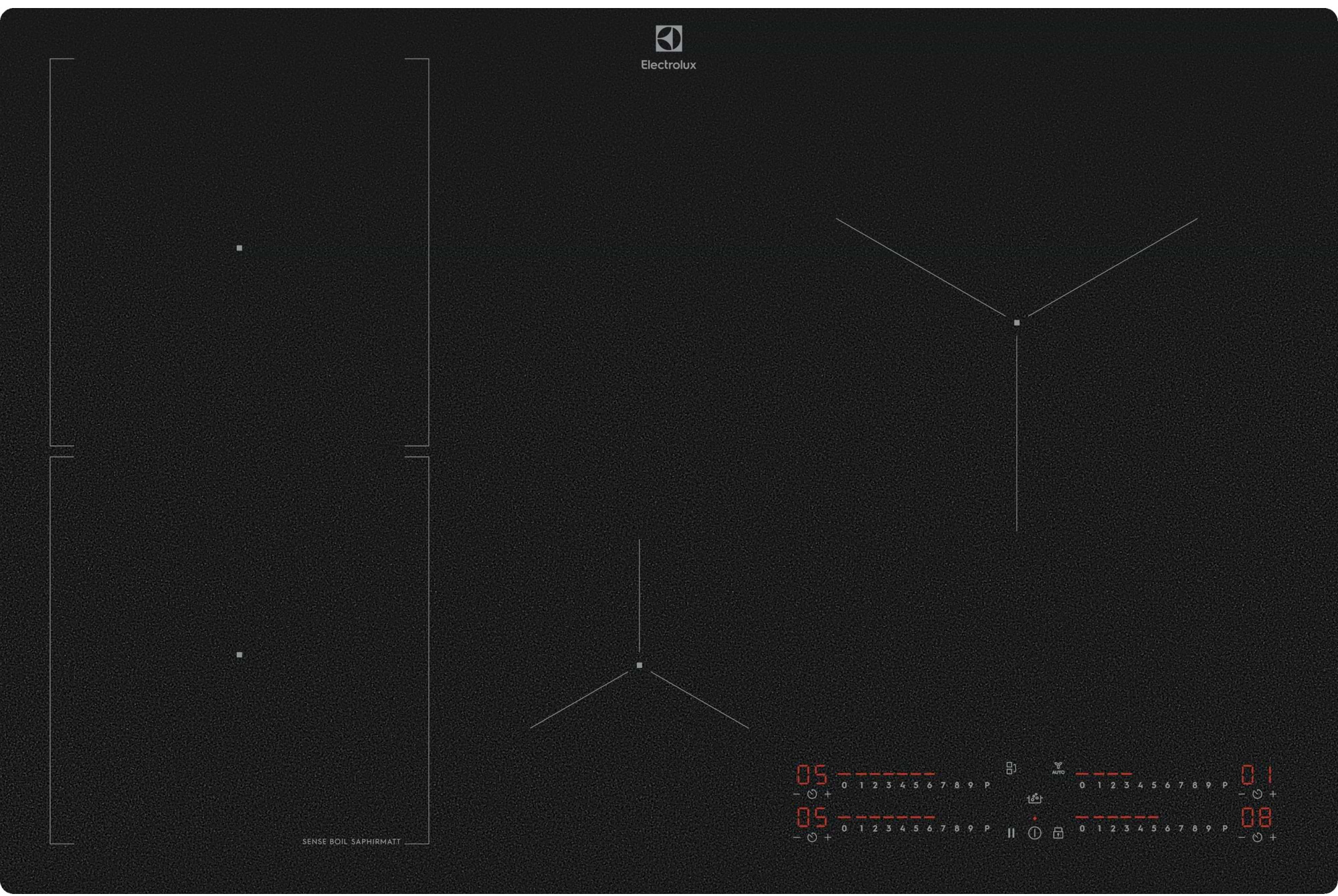Tap the top-left zone timer clock icon
The image size is (1338, 896).
pyautogui.click(x=812, y=794)
